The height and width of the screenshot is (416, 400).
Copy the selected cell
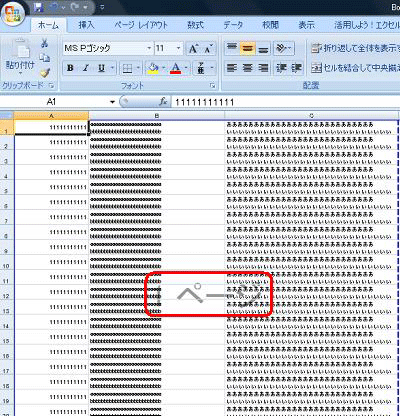coord(44,58)
